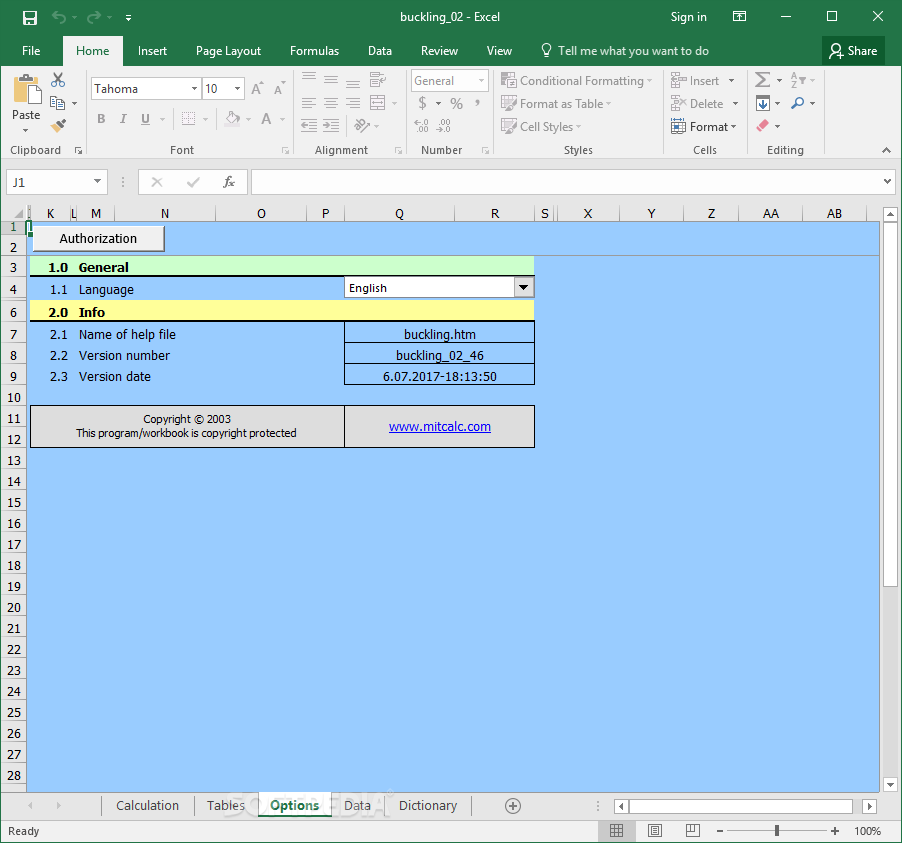Toggle Top Align

[309, 80]
